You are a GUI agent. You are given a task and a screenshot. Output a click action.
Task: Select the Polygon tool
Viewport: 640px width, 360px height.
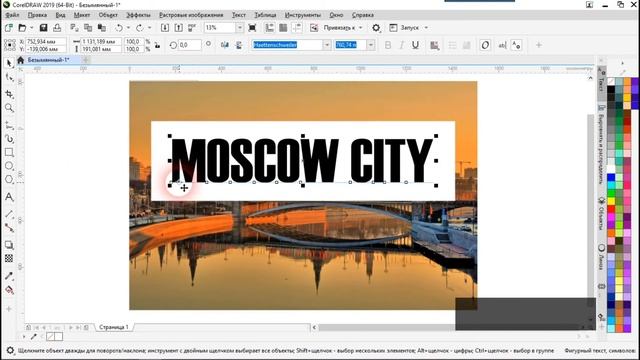9,179
